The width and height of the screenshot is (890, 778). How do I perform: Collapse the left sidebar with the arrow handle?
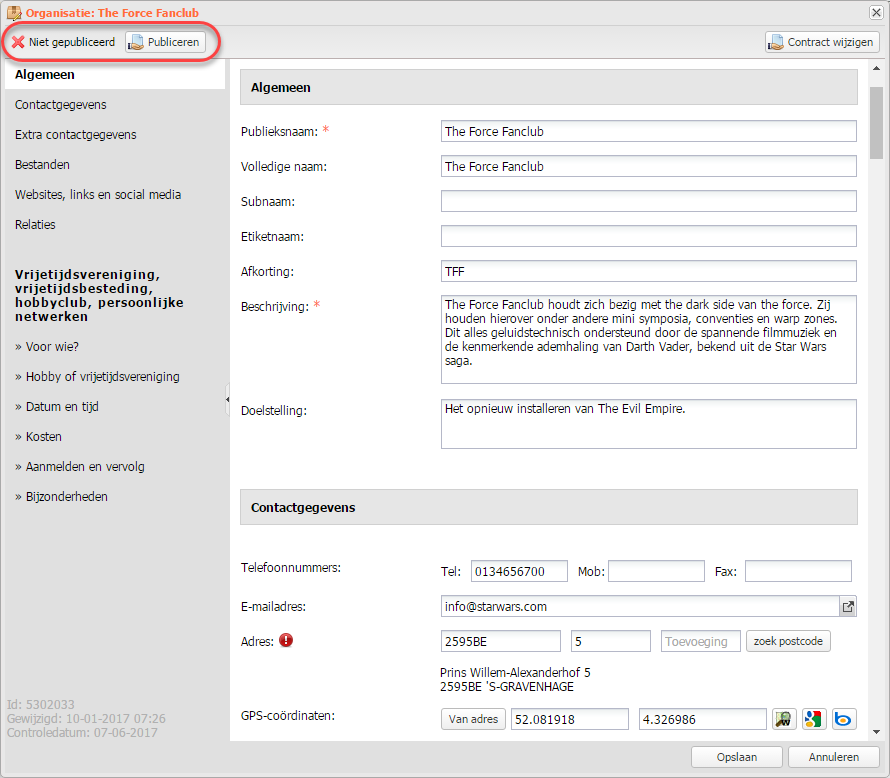click(228, 399)
